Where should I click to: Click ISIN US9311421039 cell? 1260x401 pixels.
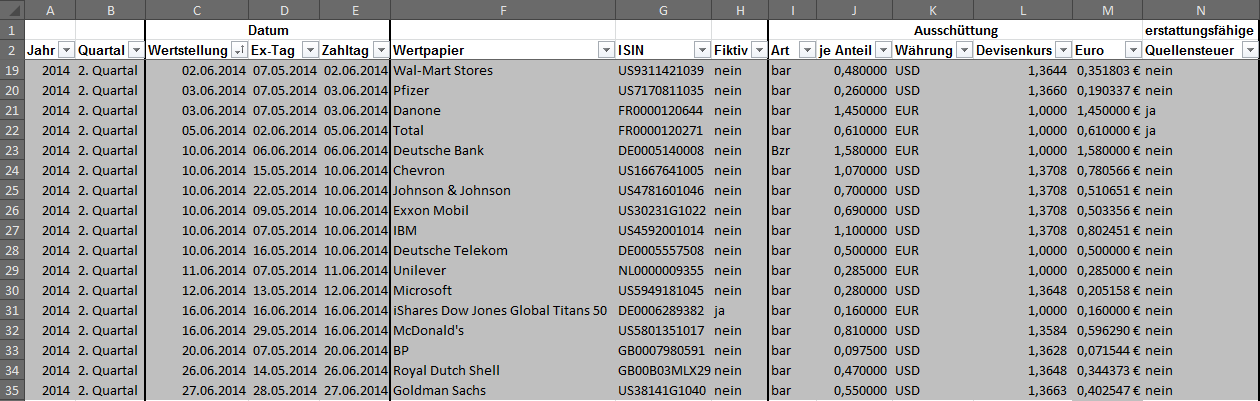coord(663,70)
